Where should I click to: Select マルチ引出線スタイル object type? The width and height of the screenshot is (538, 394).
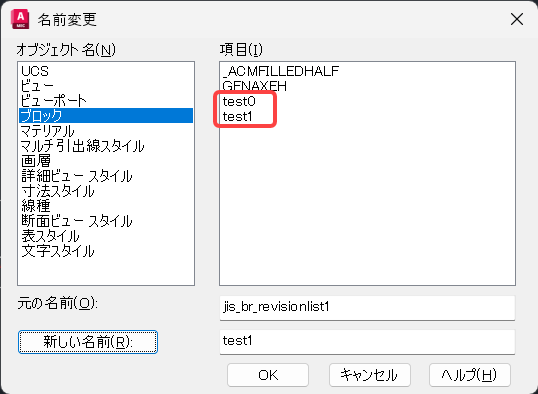click(x=106, y=146)
